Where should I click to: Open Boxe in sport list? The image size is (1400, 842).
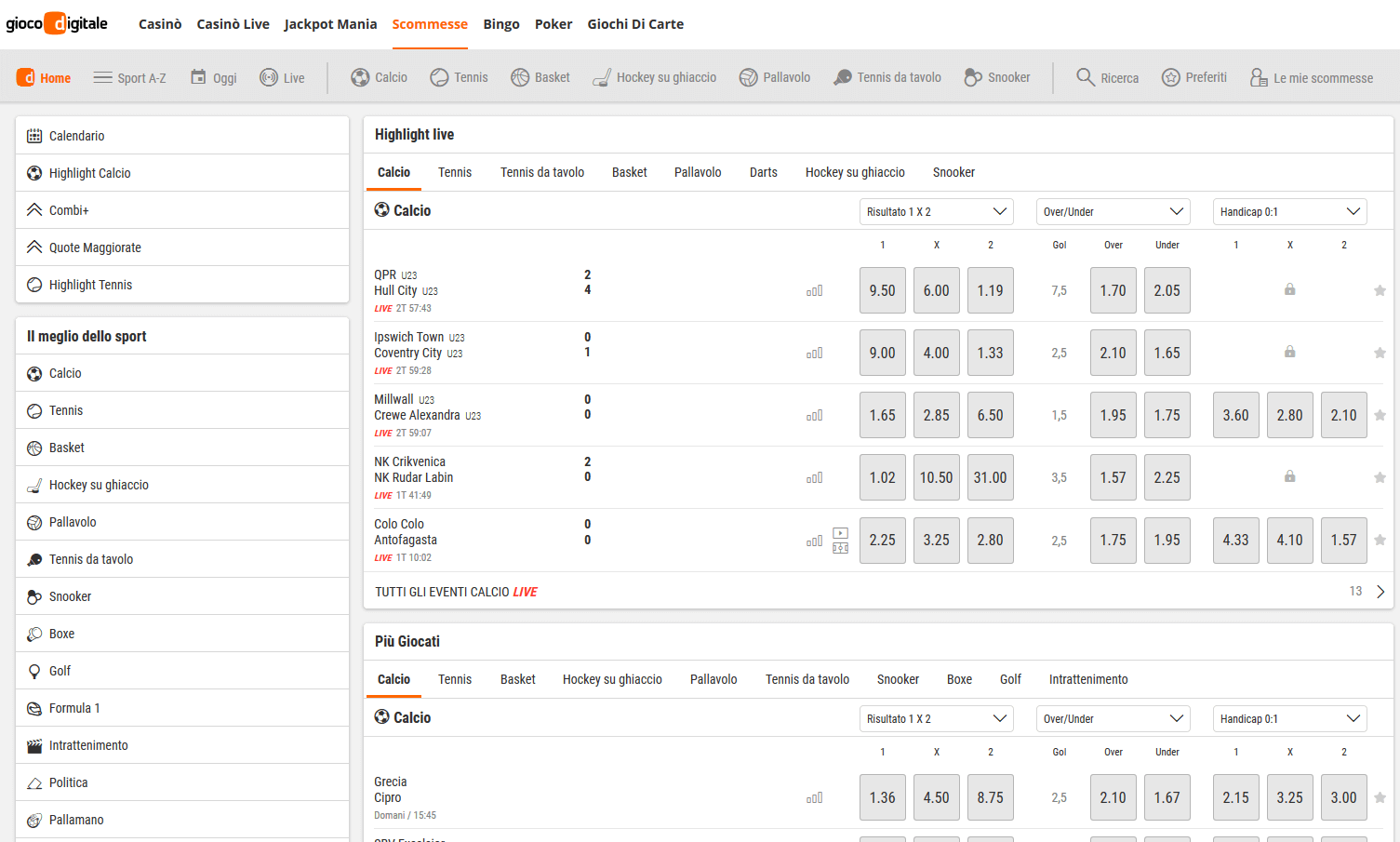click(182, 634)
